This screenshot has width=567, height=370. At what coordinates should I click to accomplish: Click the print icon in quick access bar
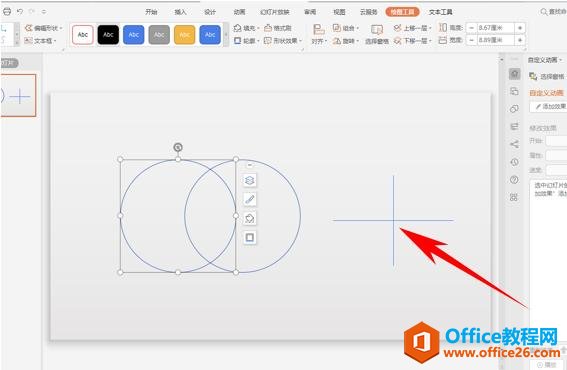[x=7, y=12]
